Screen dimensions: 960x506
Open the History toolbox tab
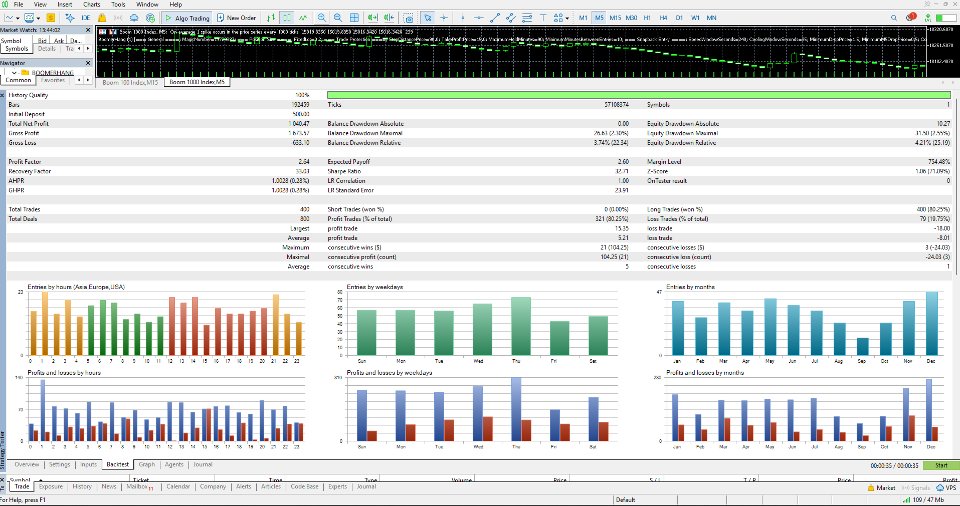pos(82,486)
